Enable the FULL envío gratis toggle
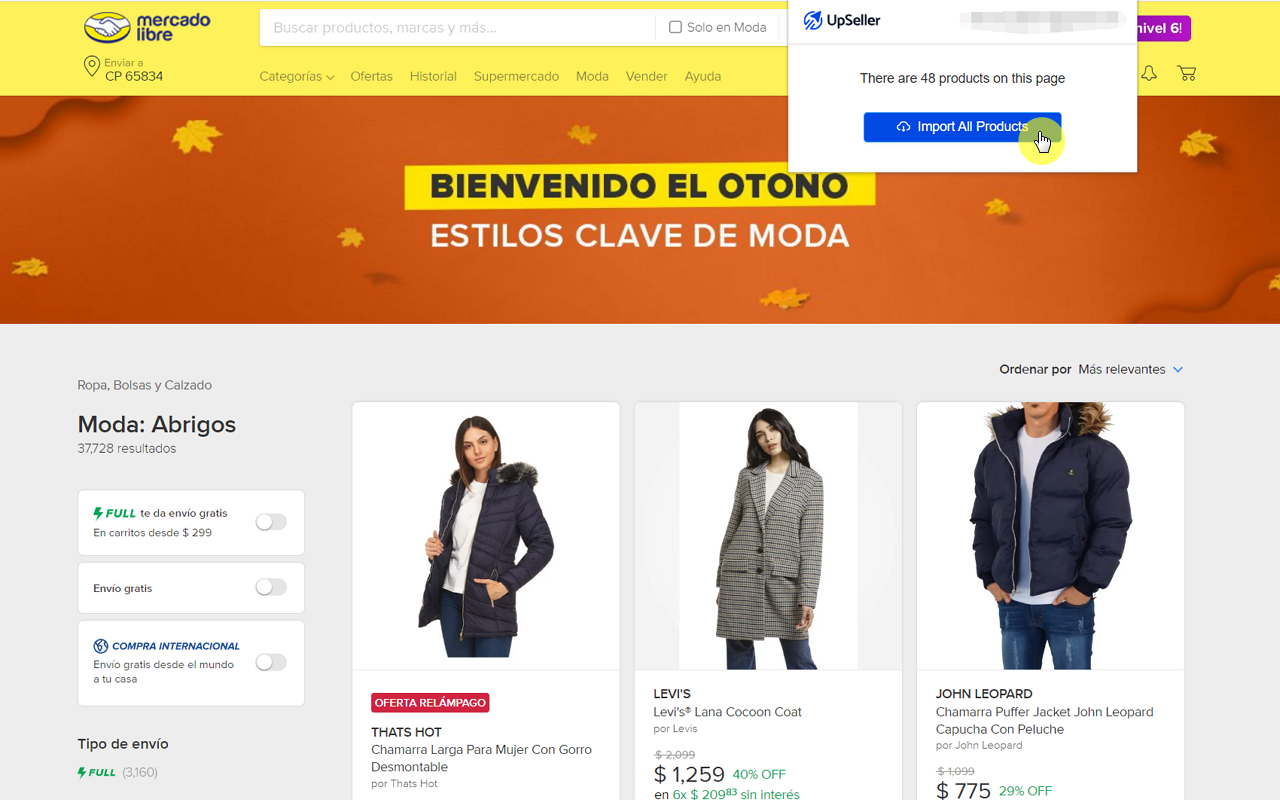 click(271, 522)
